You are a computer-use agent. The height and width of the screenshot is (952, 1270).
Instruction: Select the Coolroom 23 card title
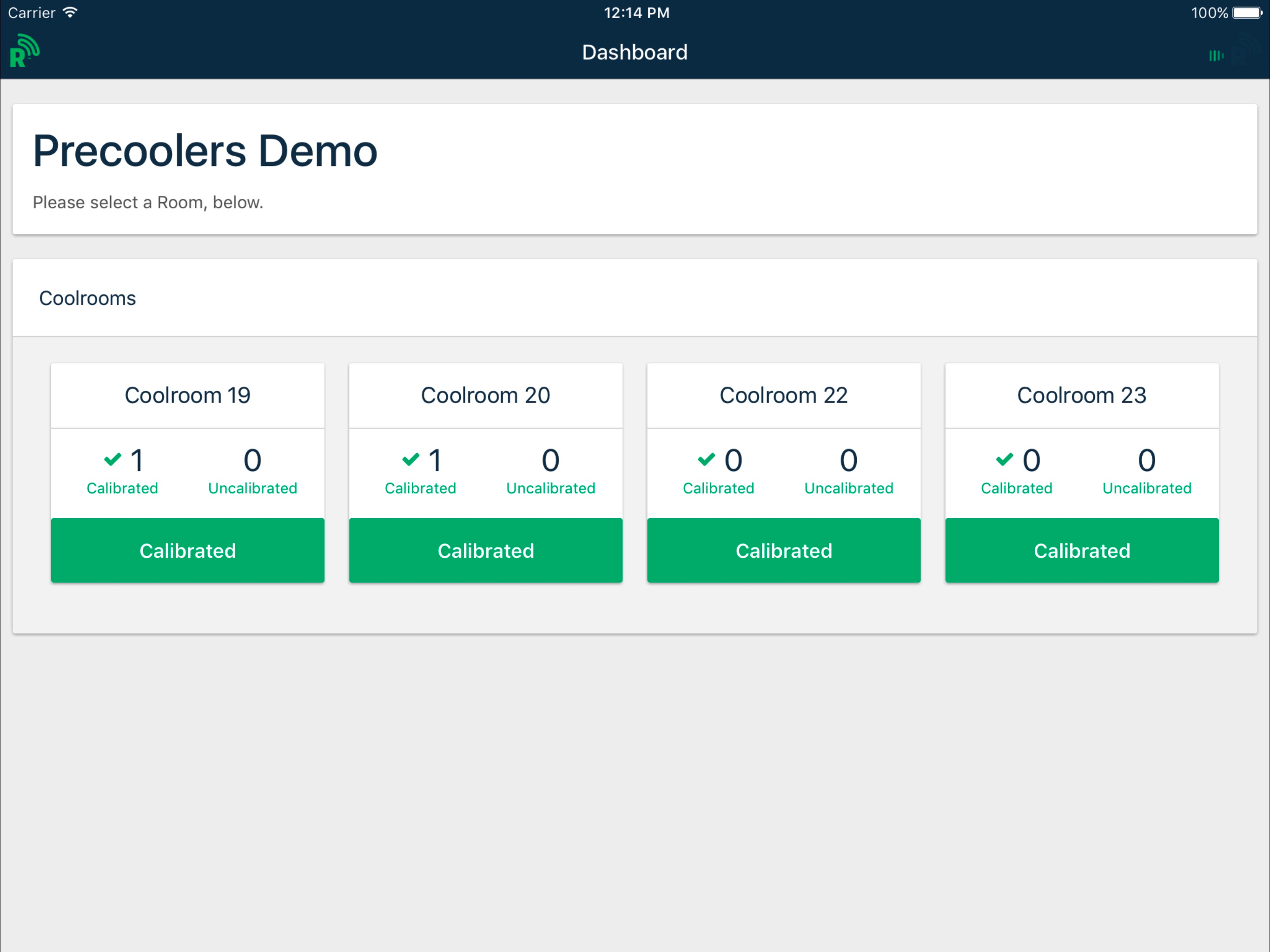pos(1082,395)
